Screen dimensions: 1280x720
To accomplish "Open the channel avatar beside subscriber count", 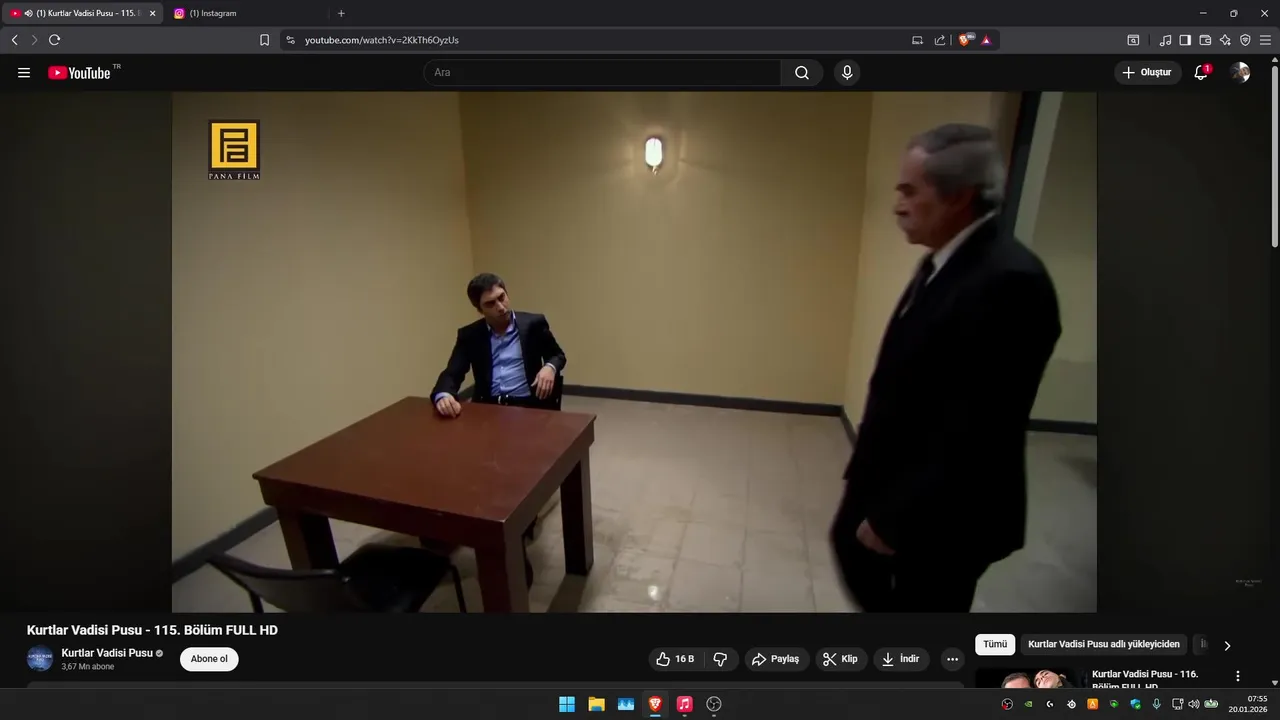I will point(40,659).
